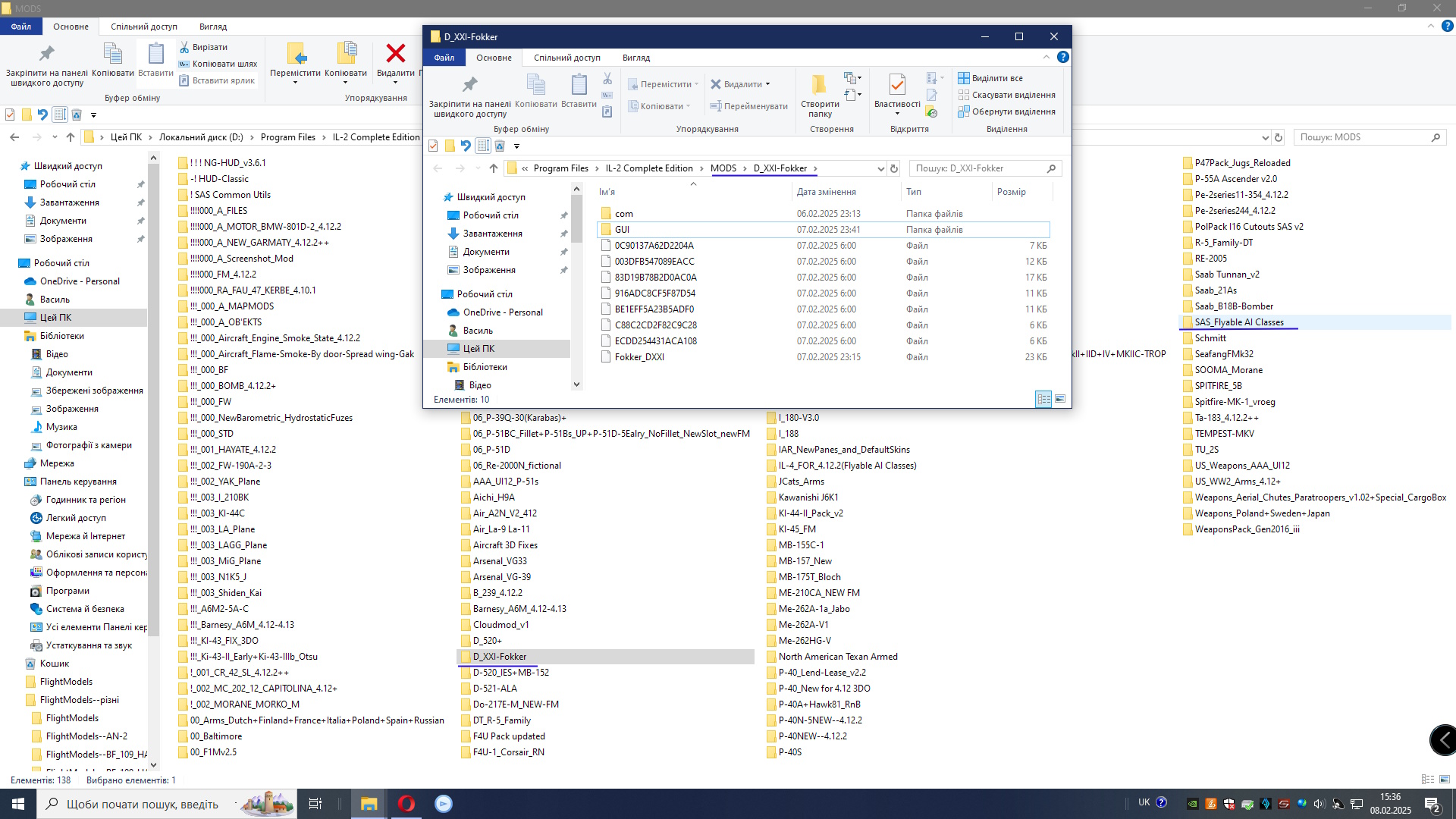Switch to Вигляд tab in D_XXI-Fokker window
The width and height of the screenshot is (1456, 819).
click(635, 58)
